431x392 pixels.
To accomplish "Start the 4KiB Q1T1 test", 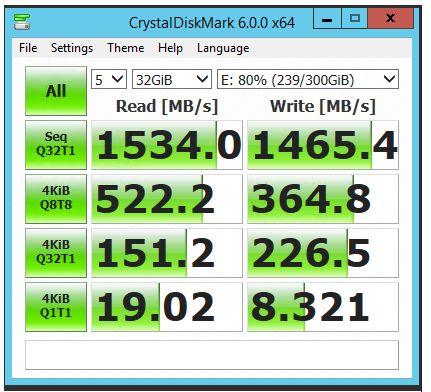I will tap(56, 307).
